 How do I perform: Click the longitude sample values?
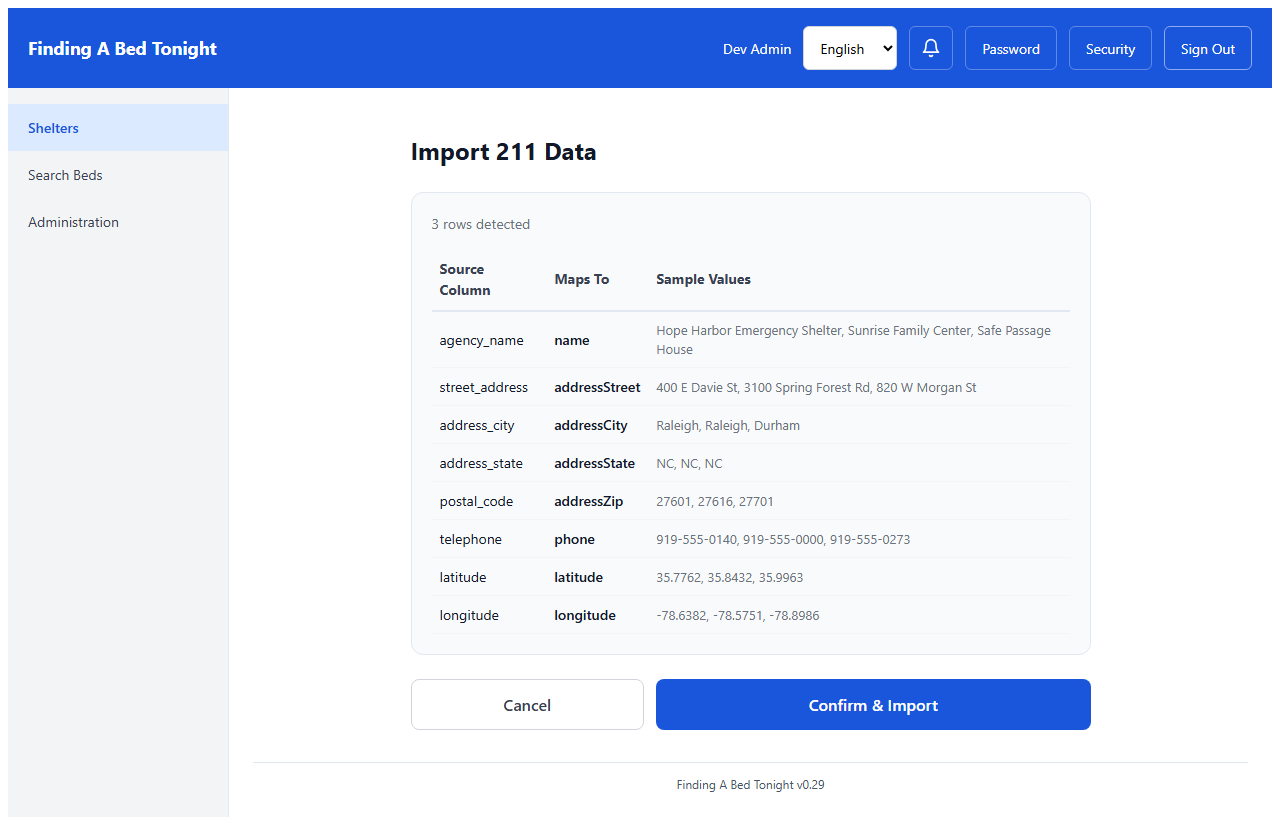tap(737, 615)
